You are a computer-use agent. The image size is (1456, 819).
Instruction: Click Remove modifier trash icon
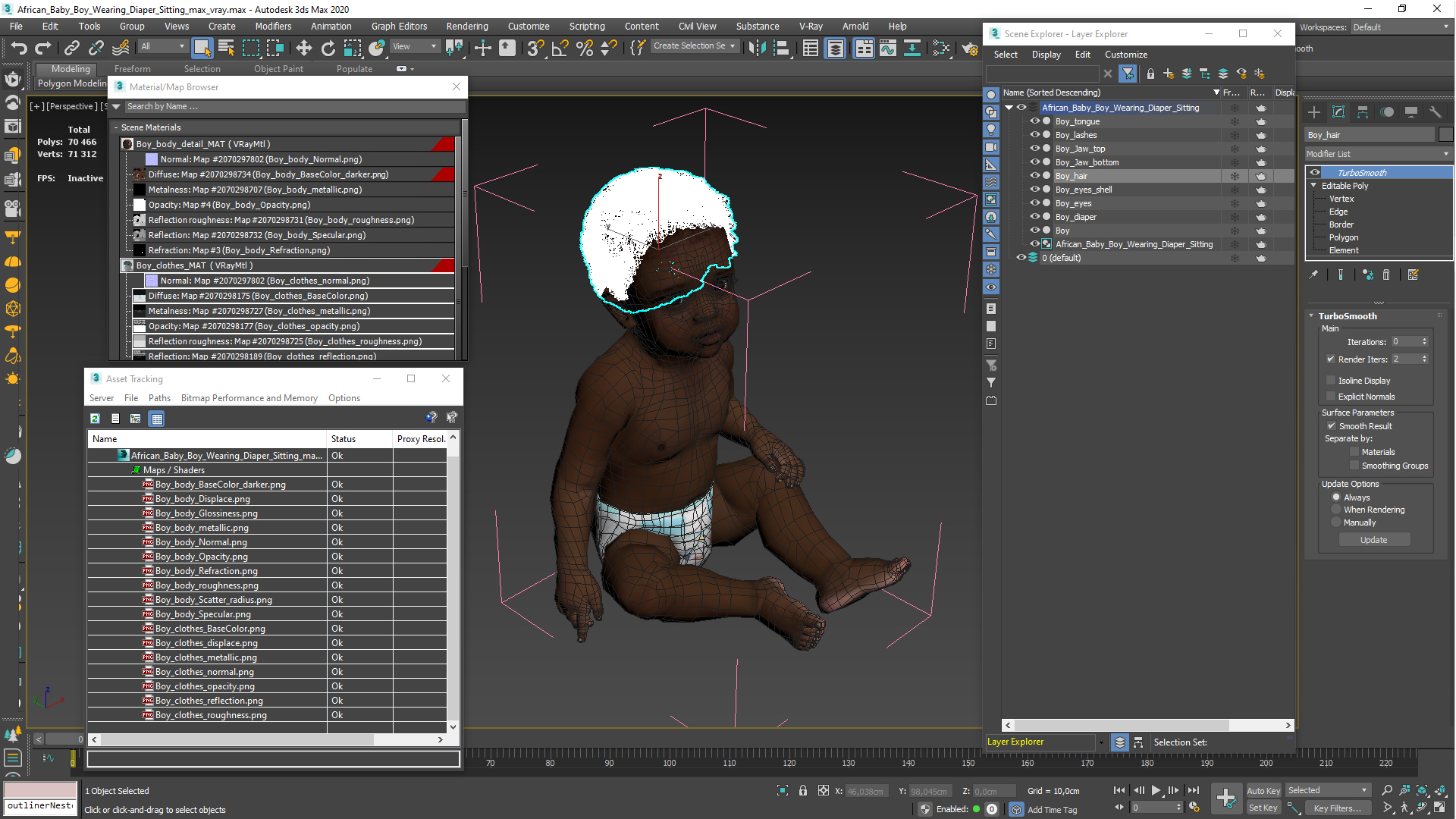coord(1386,275)
